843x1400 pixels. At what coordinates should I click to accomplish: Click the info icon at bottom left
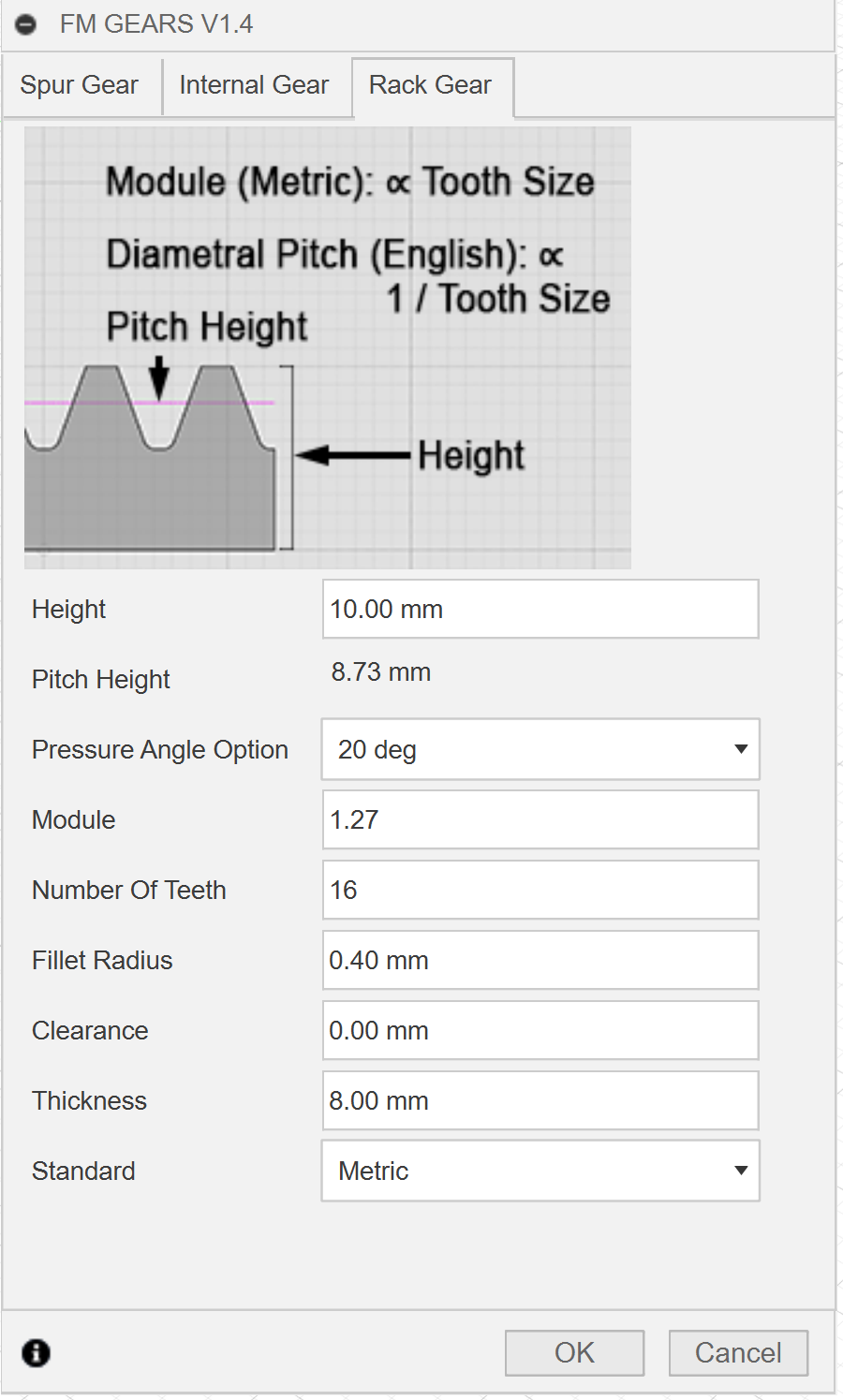click(x=37, y=1352)
